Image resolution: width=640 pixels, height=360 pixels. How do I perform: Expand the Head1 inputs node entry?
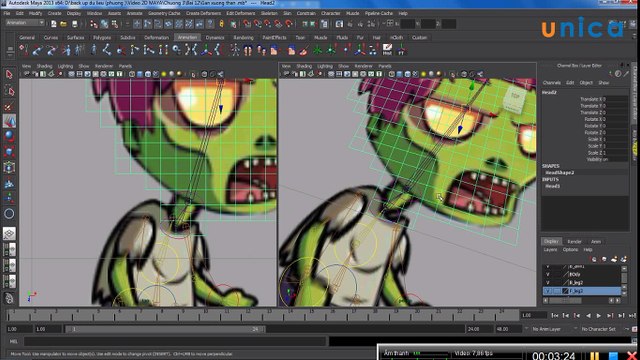point(553,186)
